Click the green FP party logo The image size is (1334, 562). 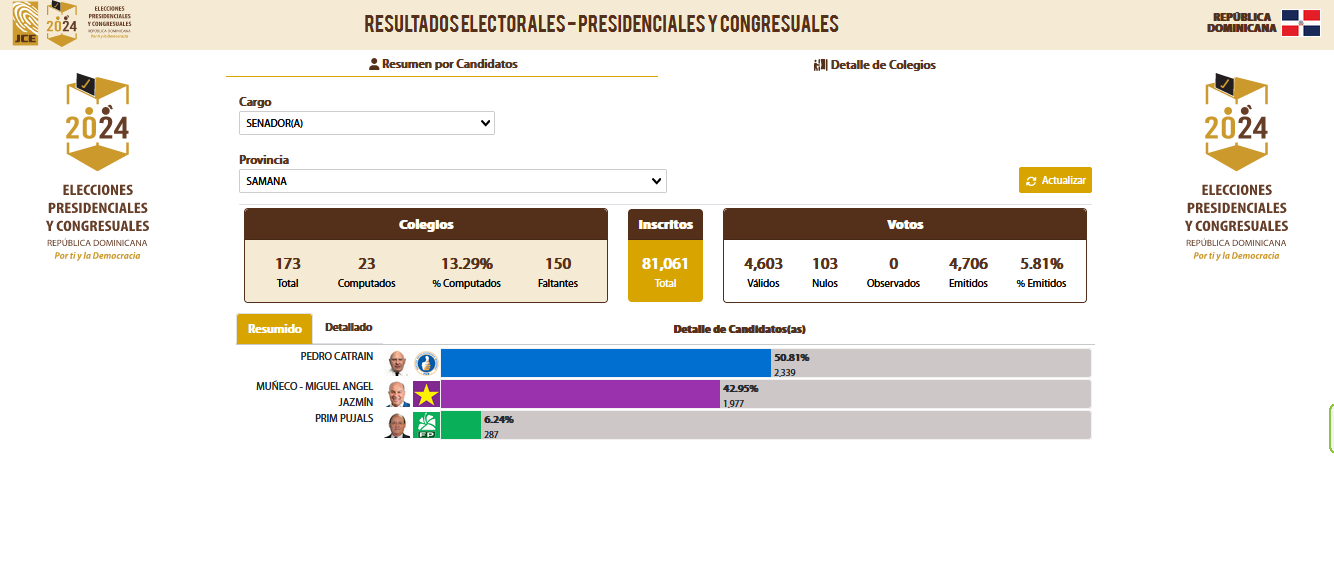point(426,425)
